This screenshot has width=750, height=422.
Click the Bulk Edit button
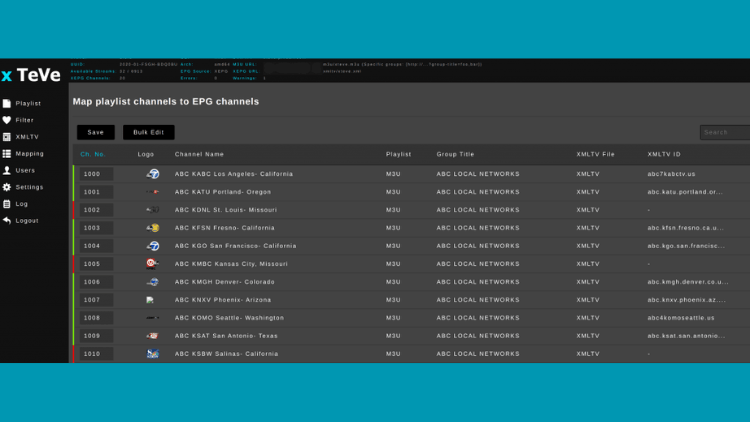149,133
